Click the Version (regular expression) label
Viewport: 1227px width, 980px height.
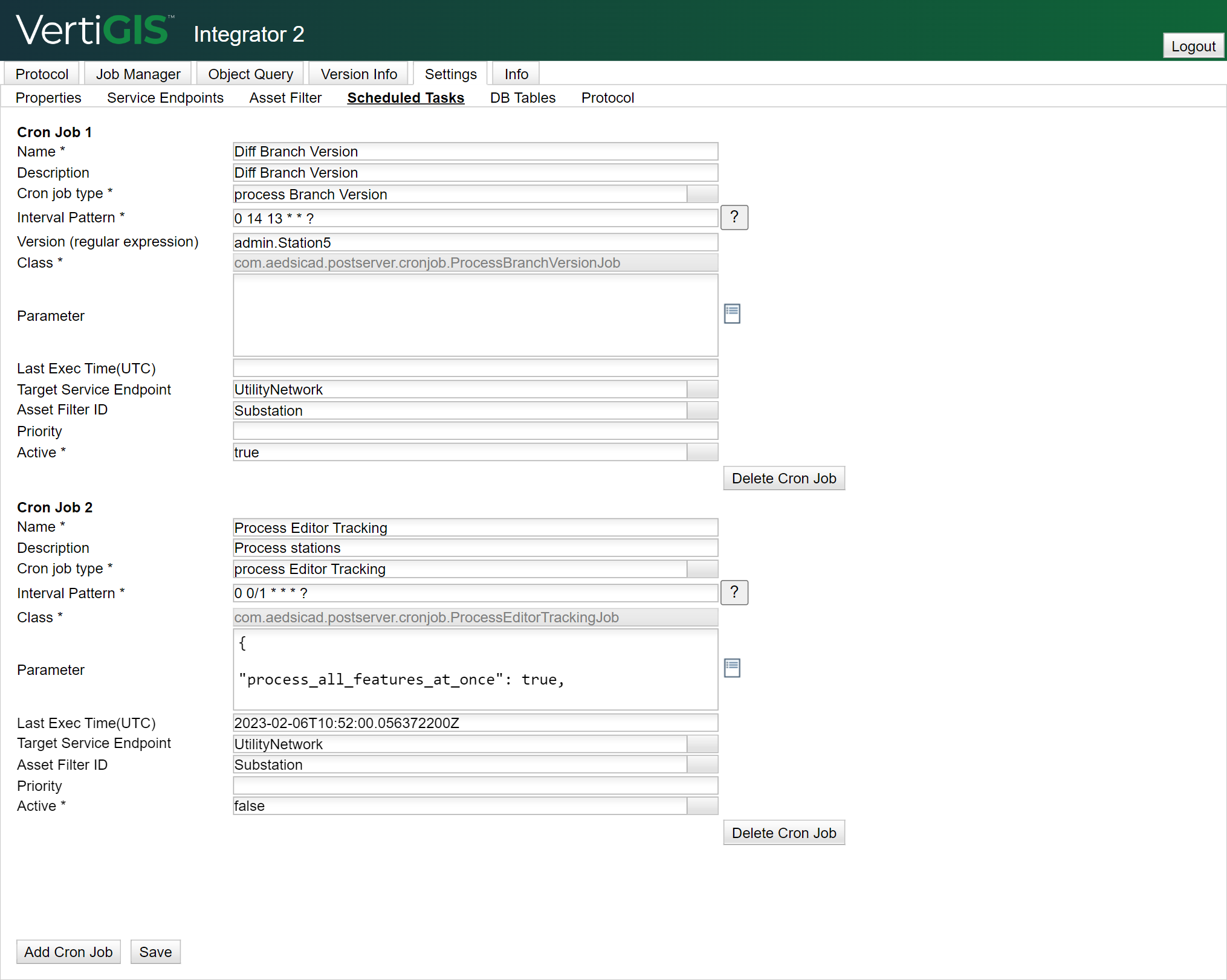tap(108, 242)
